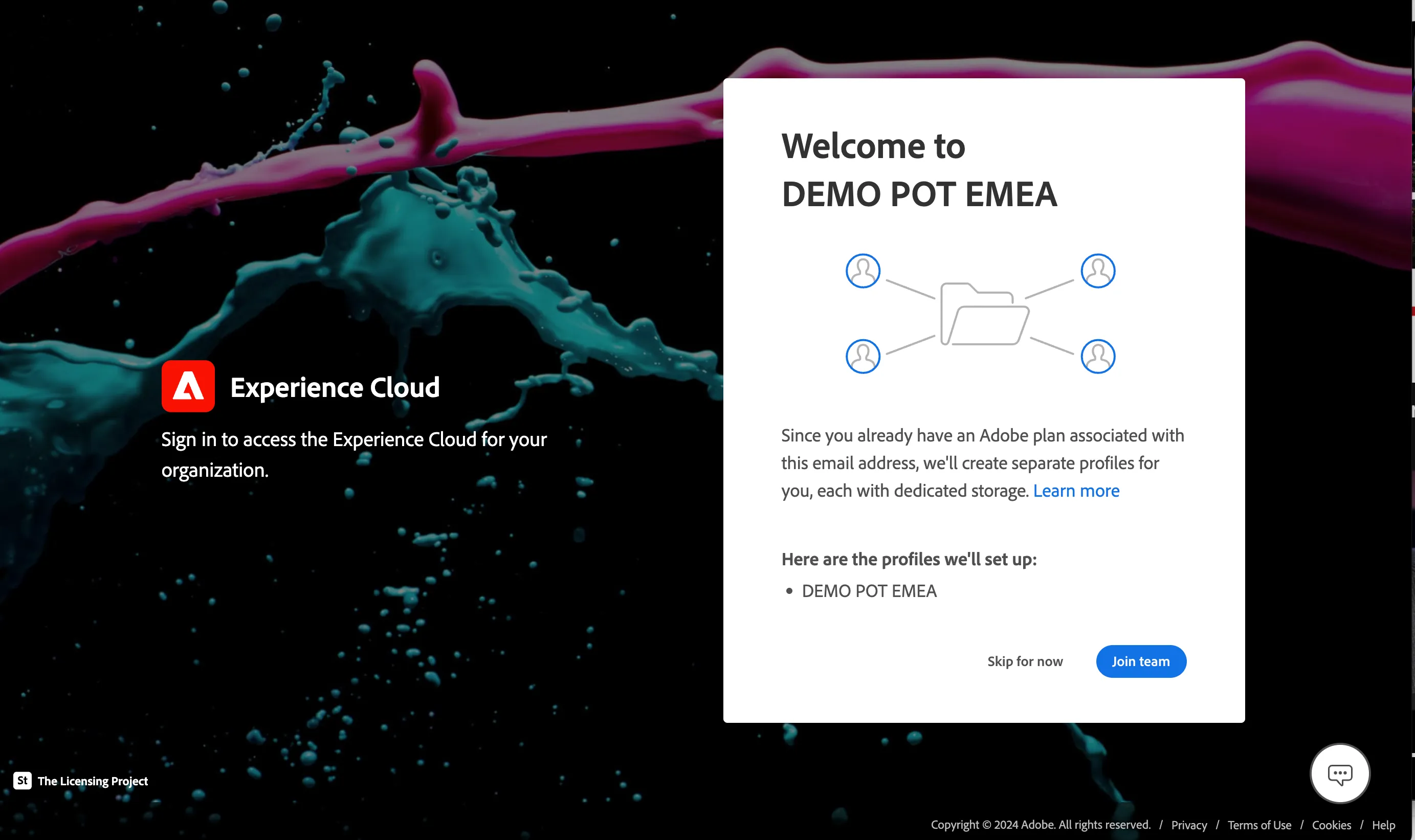This screenshot has width=1415, height=840.
Task: Open the Cookies footer link
Action: 1331,825
